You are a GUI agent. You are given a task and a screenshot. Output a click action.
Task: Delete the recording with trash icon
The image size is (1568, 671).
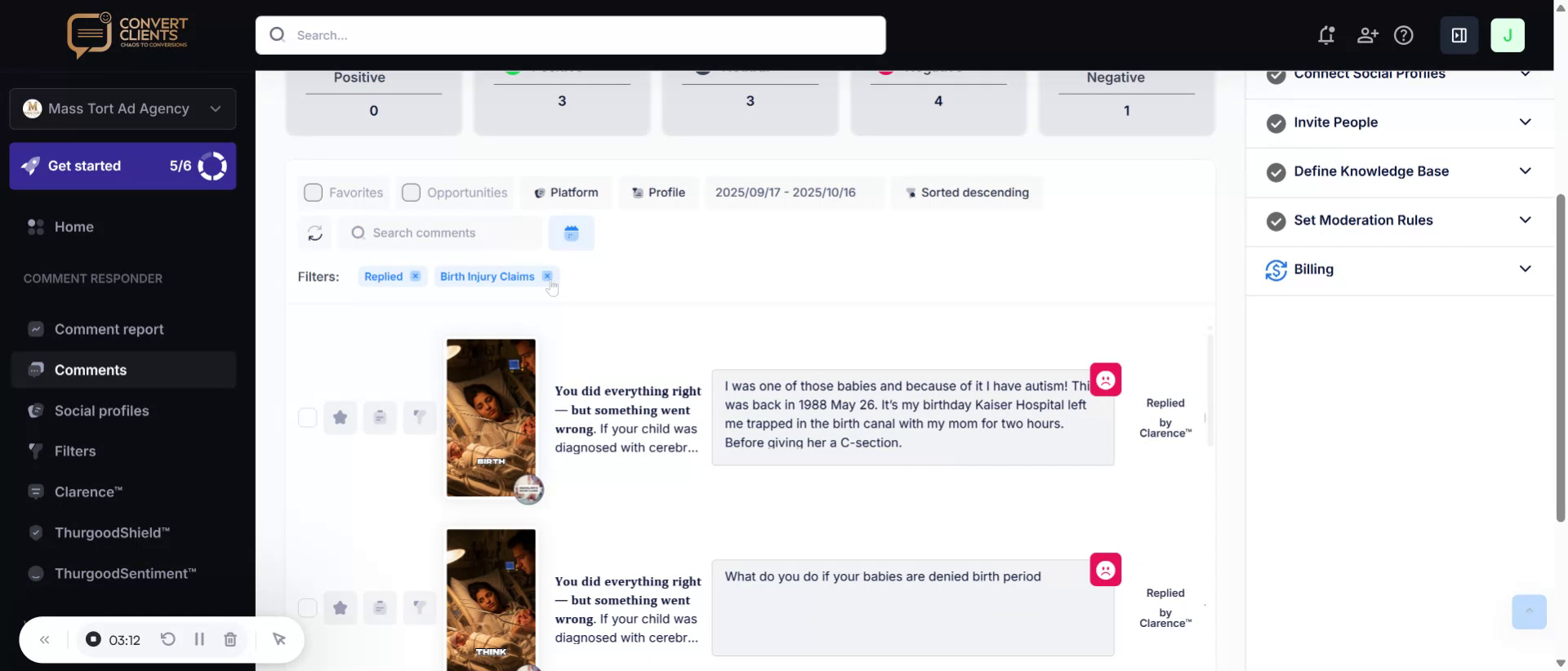(230, 639)
